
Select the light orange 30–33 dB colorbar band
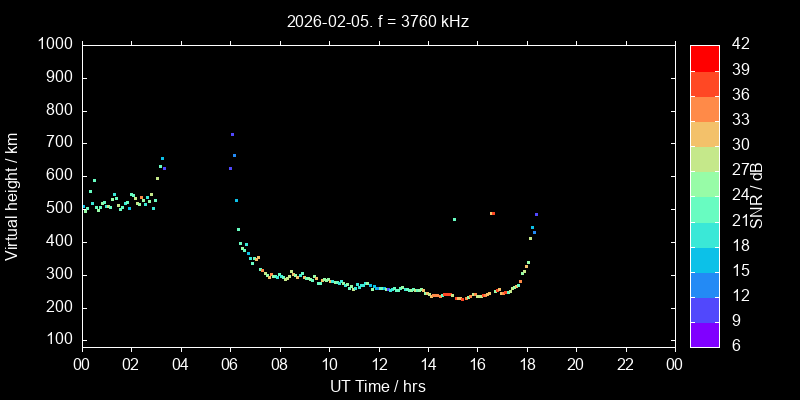[x=704, y=134]
